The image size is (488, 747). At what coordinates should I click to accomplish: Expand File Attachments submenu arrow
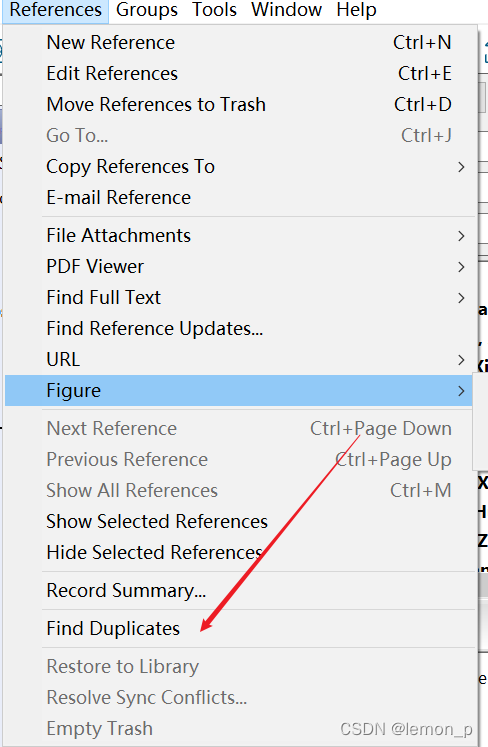pyautogui.click(x=461, y=236)
